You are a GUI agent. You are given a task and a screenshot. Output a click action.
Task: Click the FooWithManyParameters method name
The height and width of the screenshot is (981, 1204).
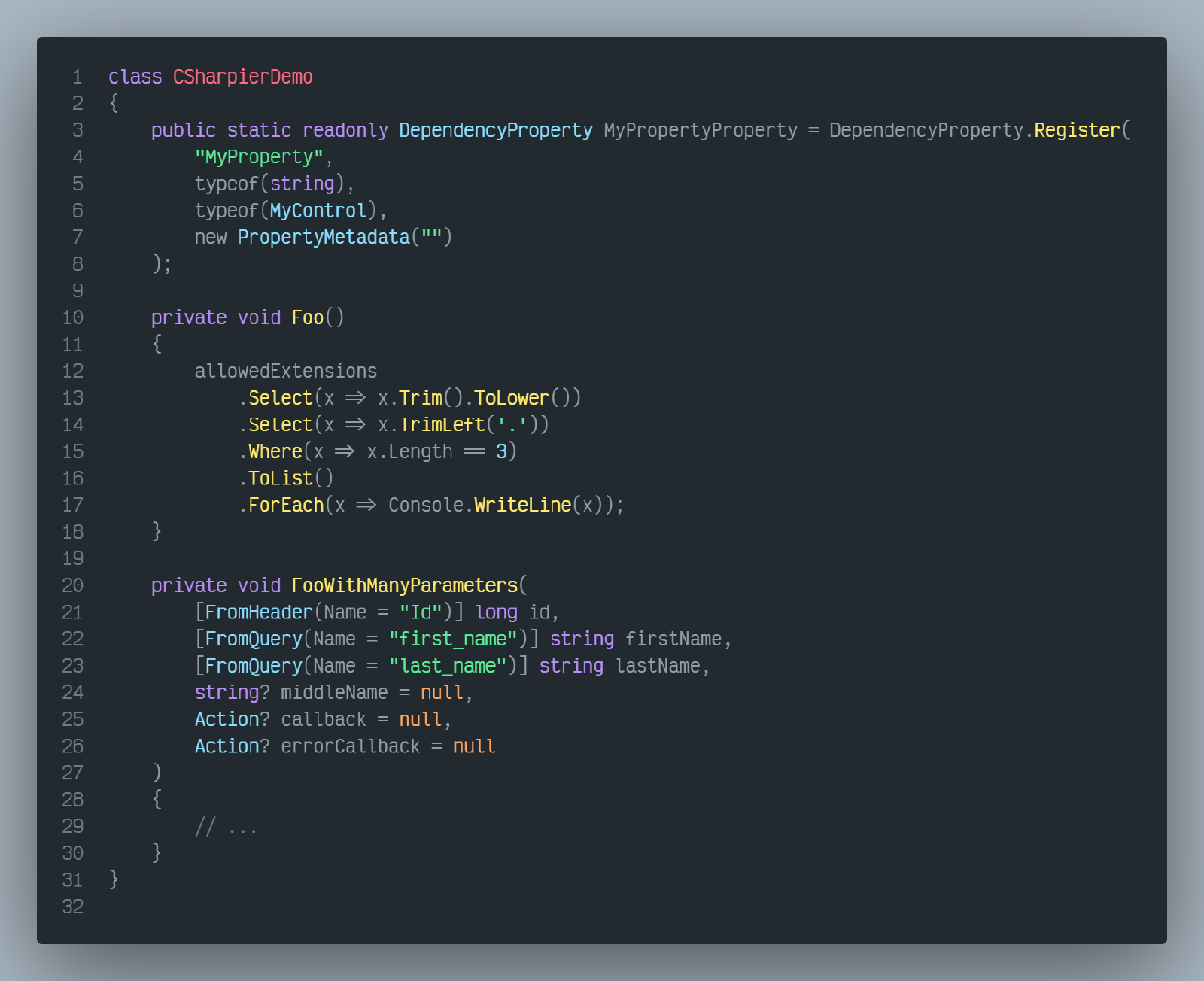(405, 586)
